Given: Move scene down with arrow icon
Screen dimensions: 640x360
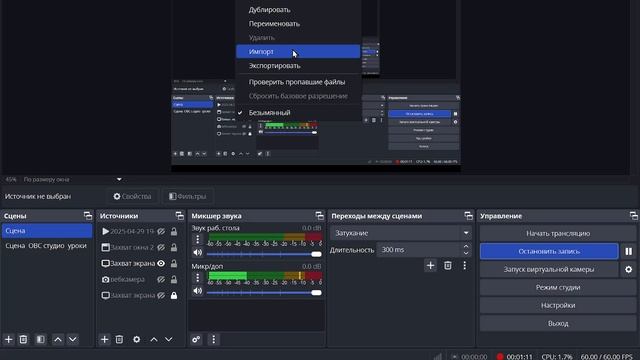Looking at the screenshot, I should [73, 339].
